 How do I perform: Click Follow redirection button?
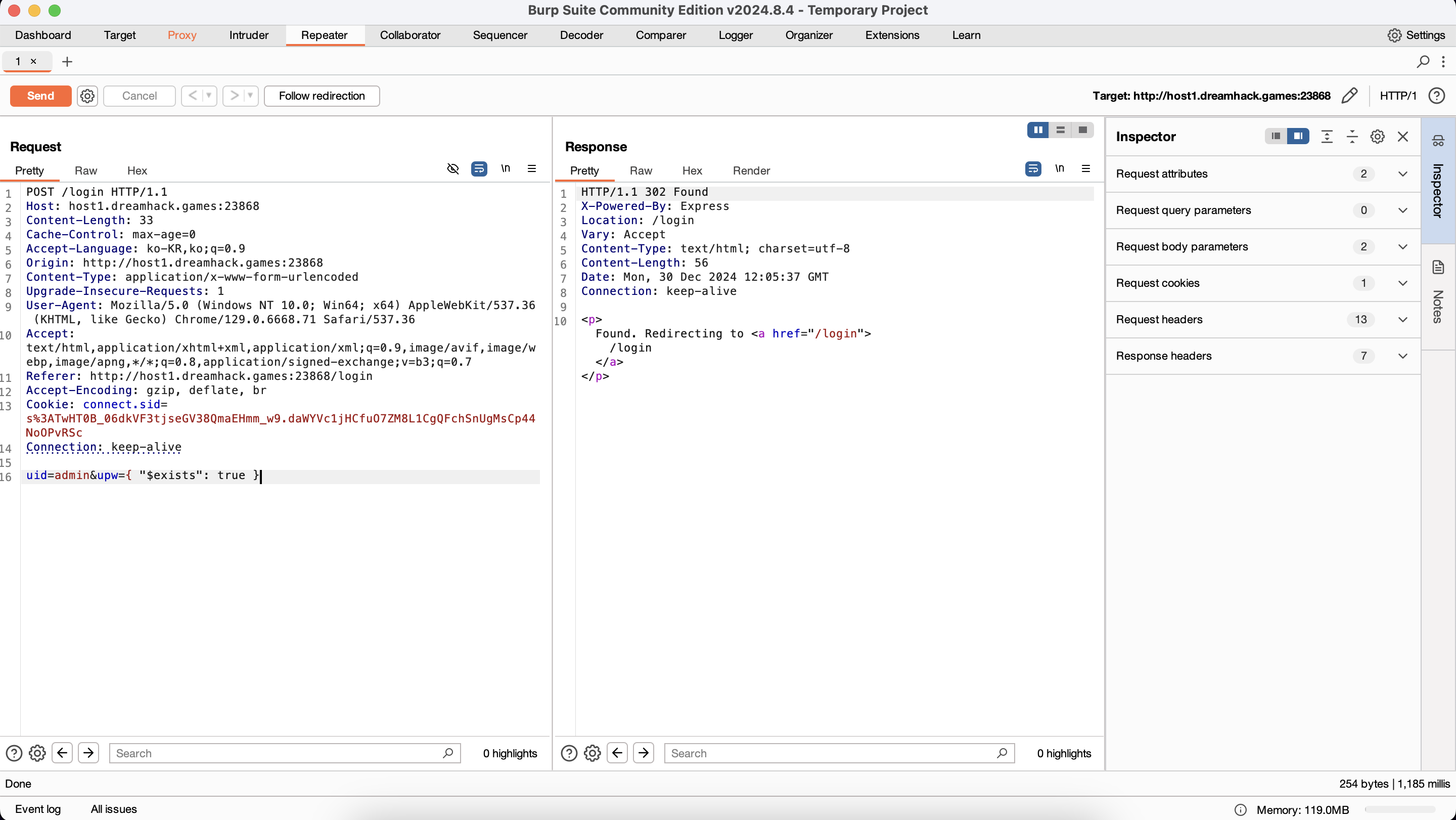(322, 96)
